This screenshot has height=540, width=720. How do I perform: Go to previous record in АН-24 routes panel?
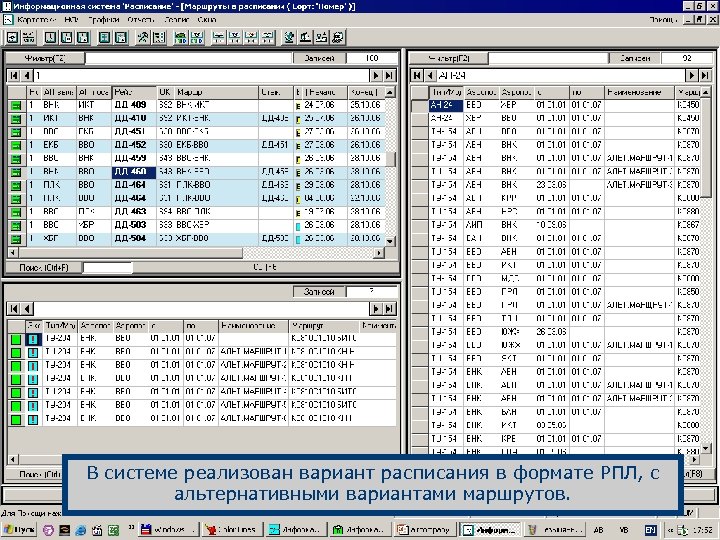tap(430, 75)
